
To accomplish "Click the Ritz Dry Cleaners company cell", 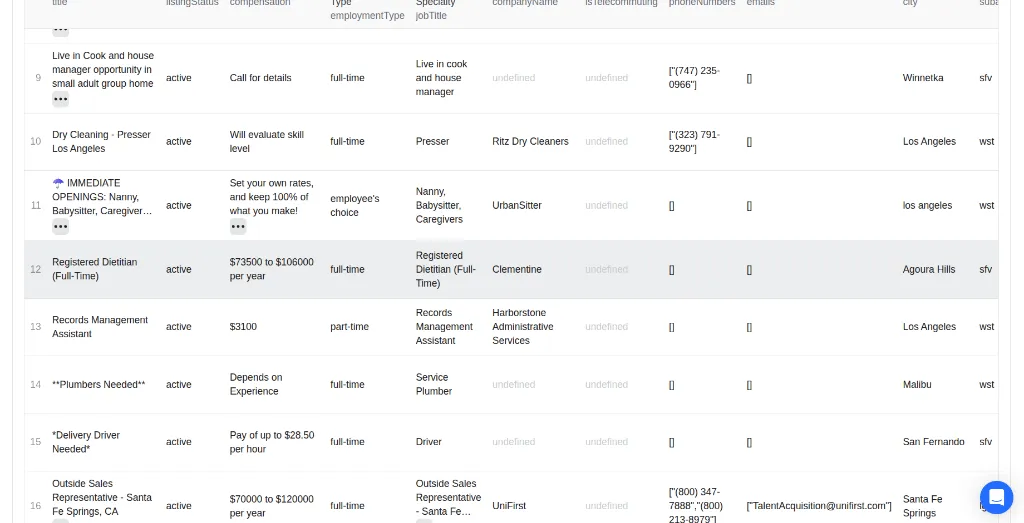I will (x=530, y=142).
